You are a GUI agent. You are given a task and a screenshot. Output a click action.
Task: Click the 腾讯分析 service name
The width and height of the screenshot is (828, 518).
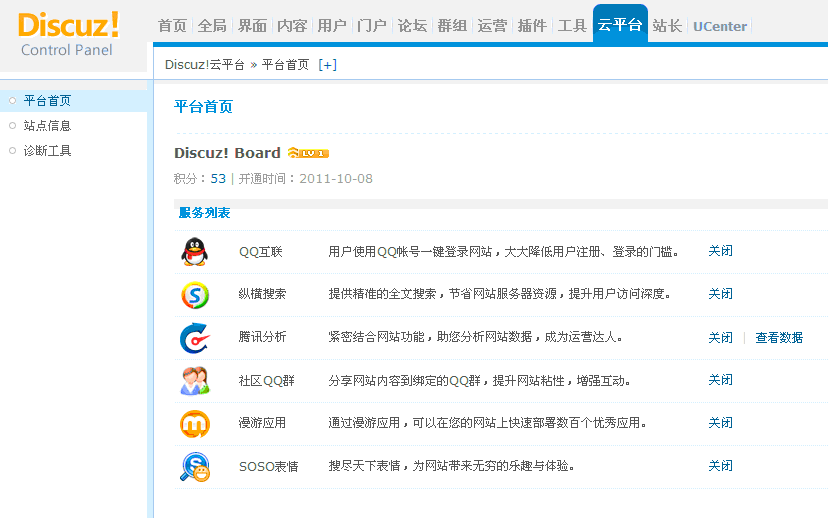click(x=262, y=337)
